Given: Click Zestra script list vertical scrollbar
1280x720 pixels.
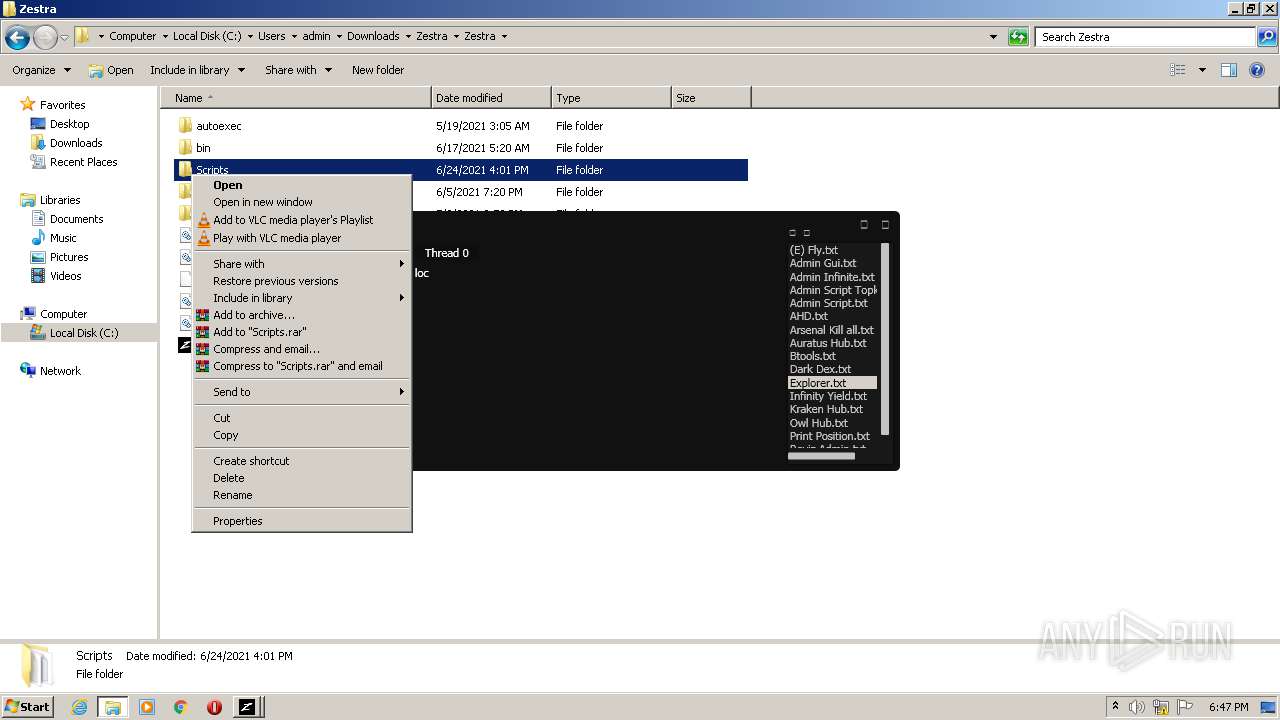Looking at the screenshot, I should (885, 340).
